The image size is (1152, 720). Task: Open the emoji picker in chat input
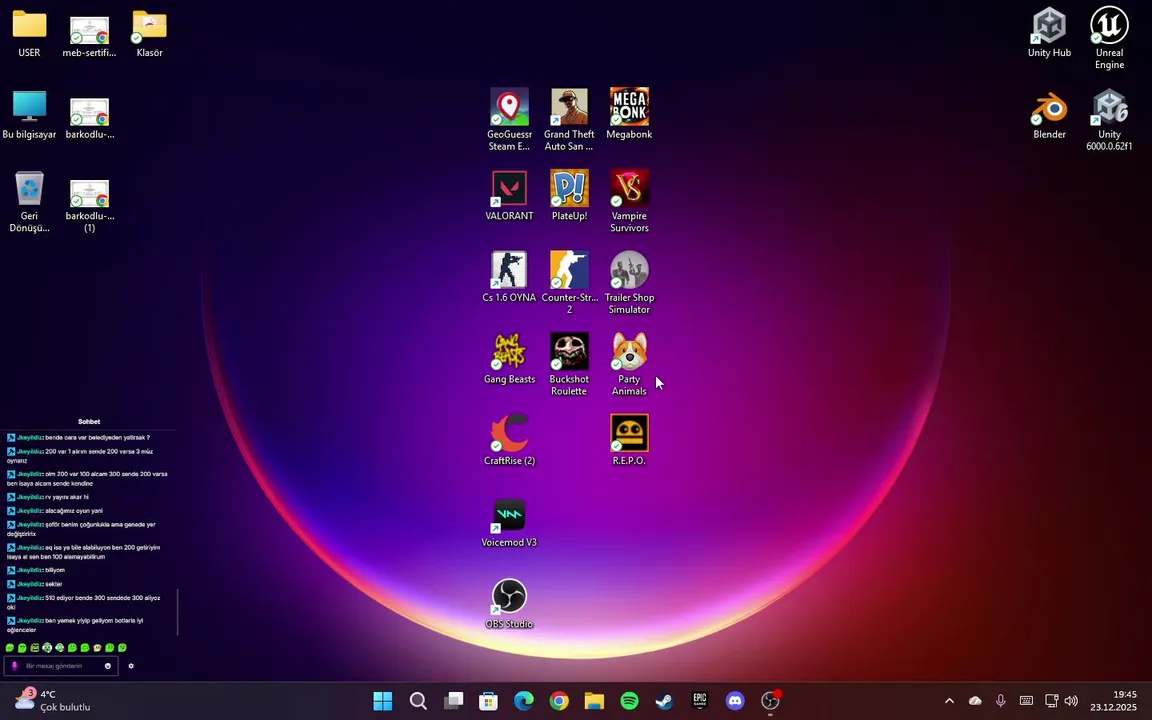[108, 666]
